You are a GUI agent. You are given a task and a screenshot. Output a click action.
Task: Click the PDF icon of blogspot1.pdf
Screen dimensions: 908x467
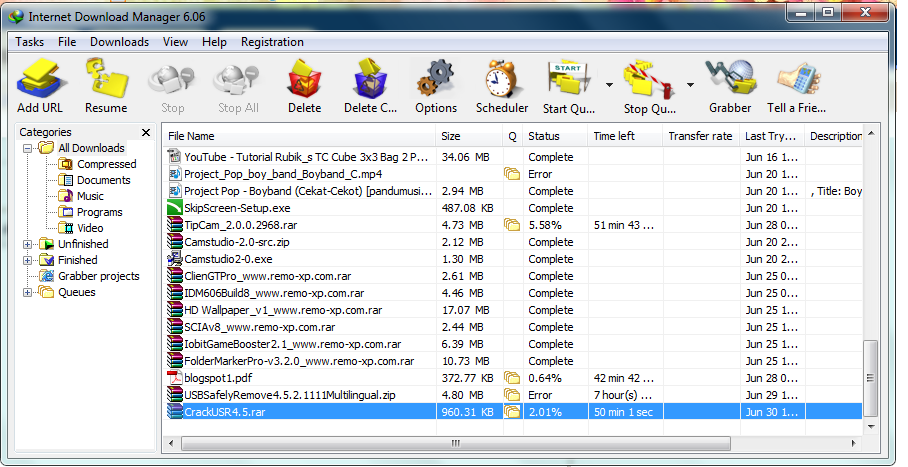175,378
